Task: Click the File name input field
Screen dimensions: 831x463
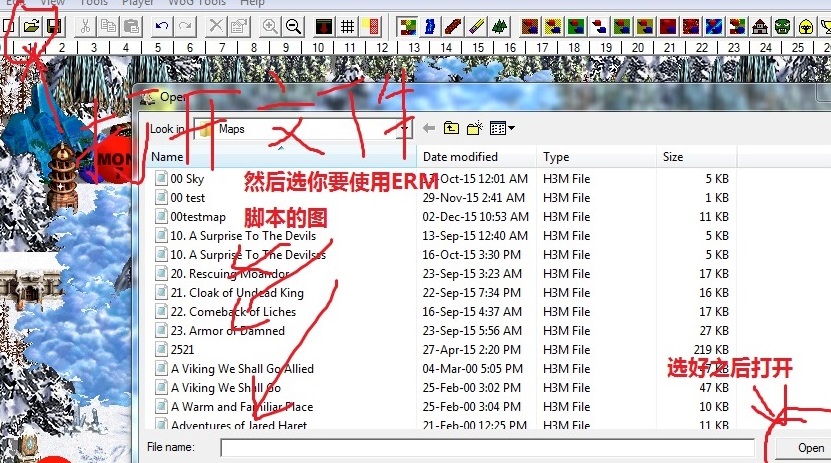Action: coord(488,448)
